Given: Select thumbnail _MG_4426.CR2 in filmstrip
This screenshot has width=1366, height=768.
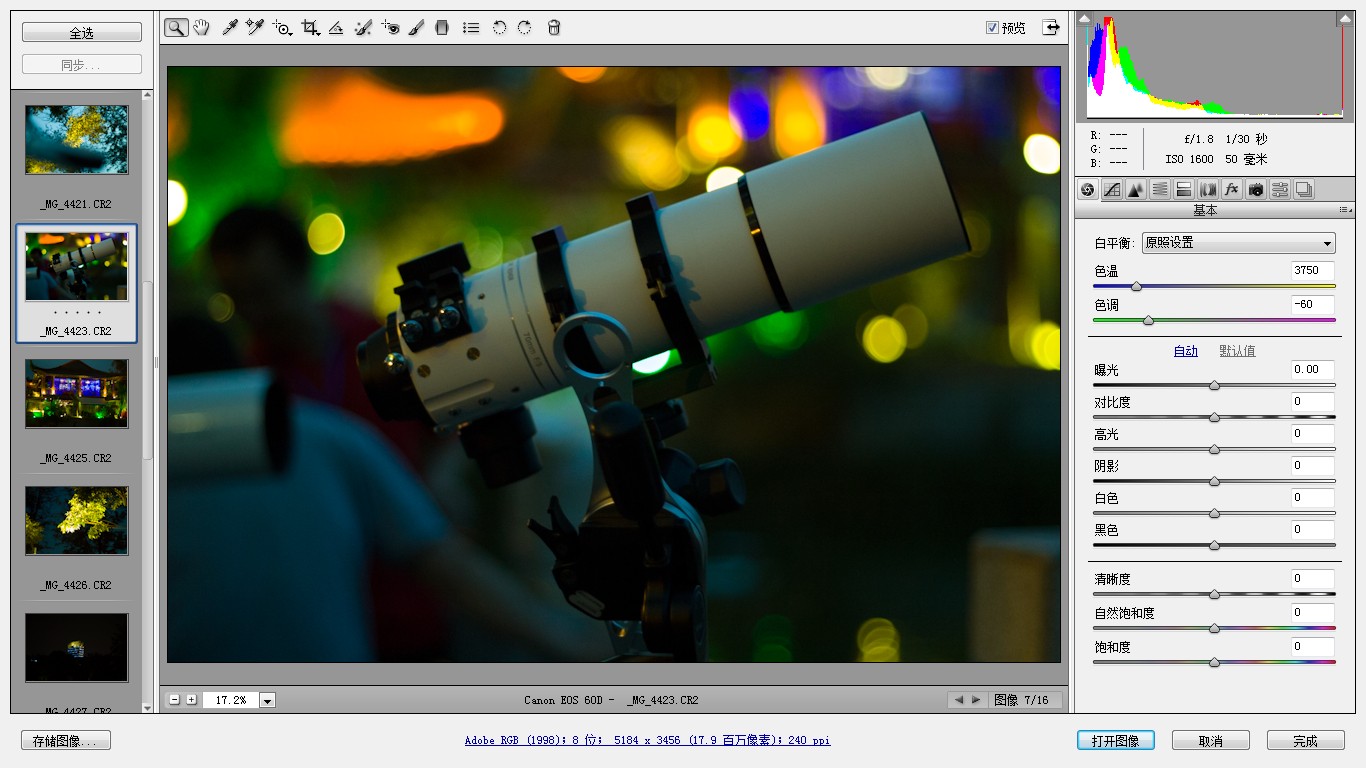Looking at the screenshot, I should coord(77,521).
